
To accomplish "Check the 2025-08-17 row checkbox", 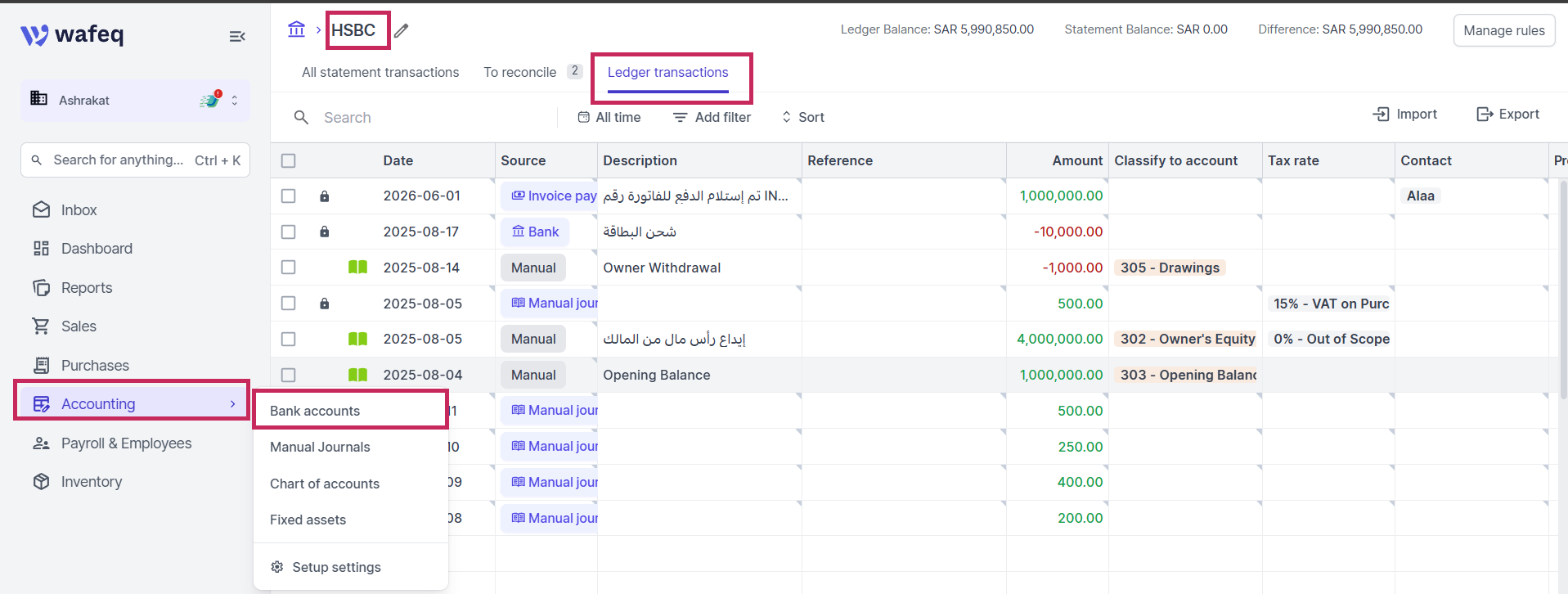I will tap(288, 232).
